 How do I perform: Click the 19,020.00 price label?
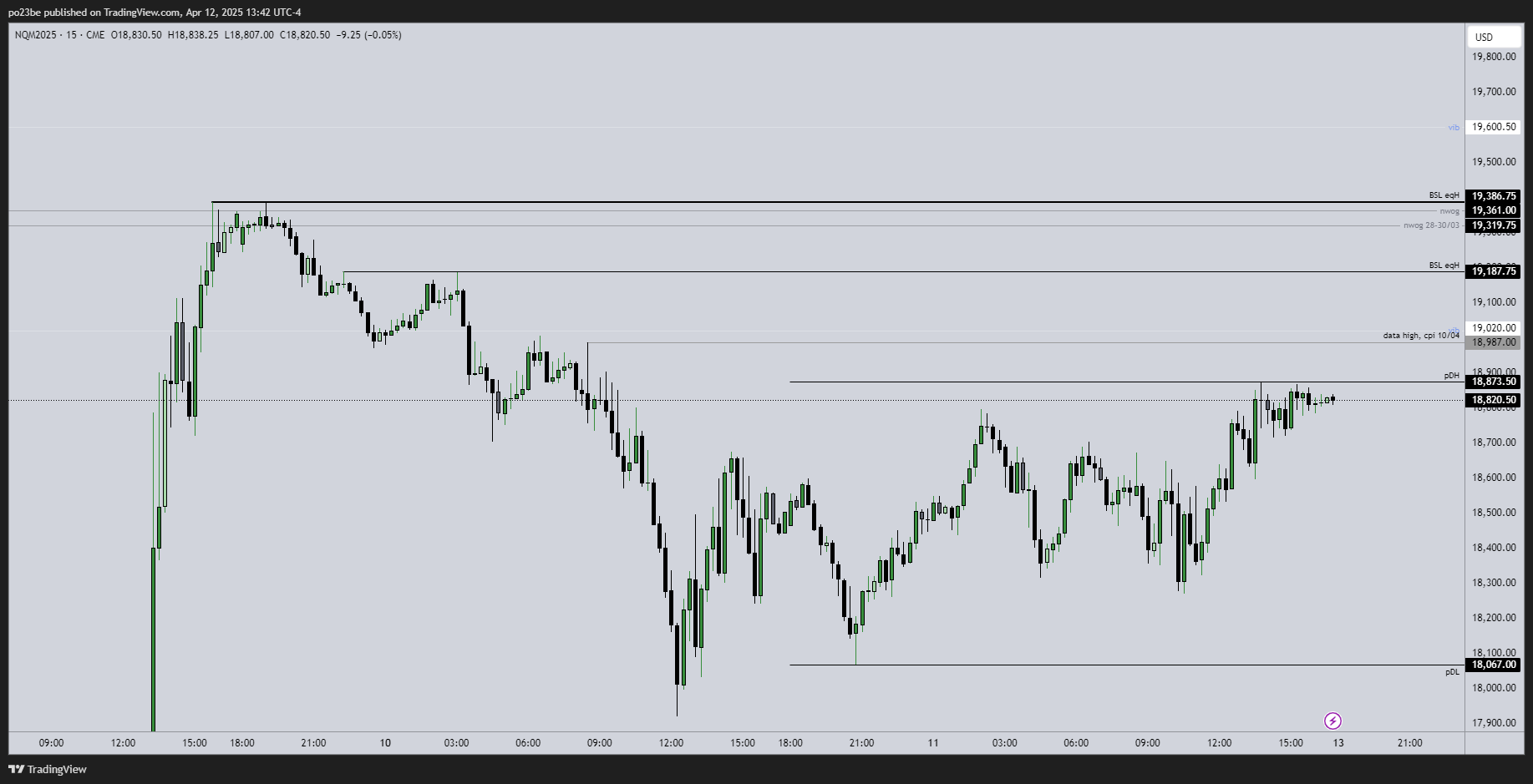coord(1493,328)
